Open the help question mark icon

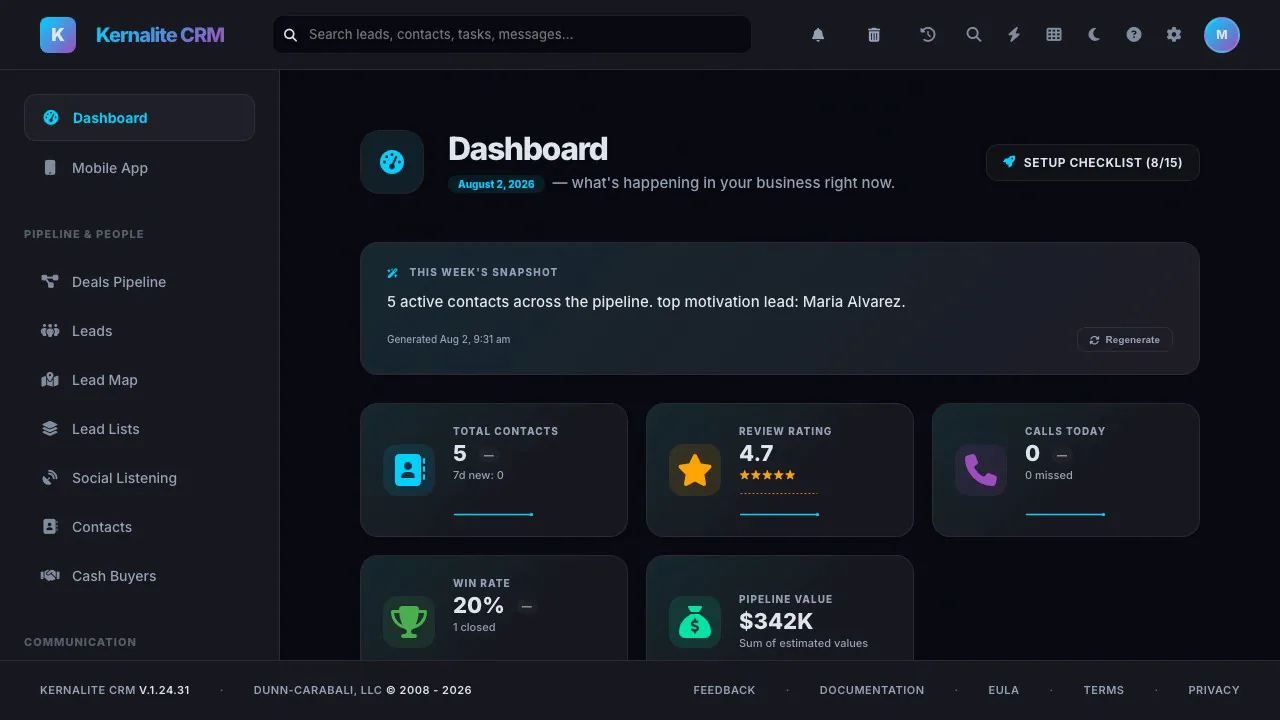1134,35
